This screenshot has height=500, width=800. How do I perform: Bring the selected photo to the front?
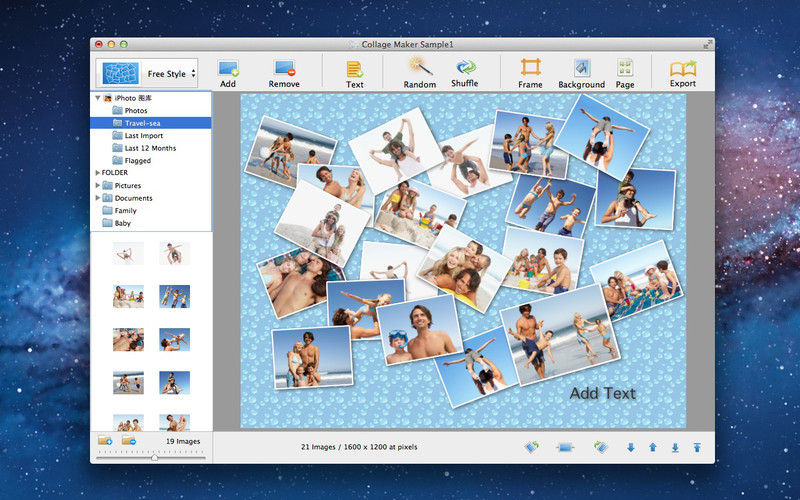click(697, 447)
